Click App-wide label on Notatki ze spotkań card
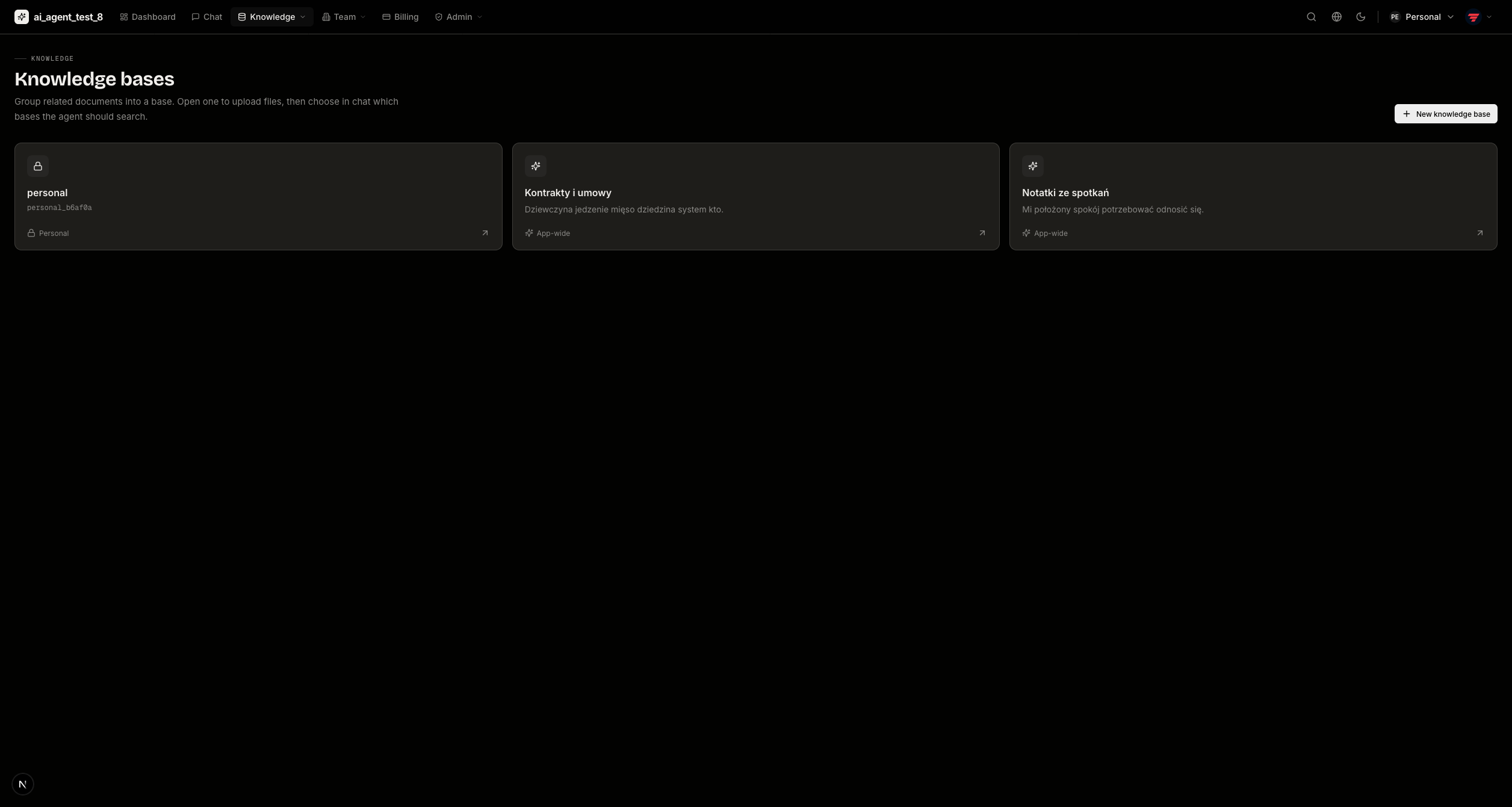 pyautogui.click(x=1051, y=233)
